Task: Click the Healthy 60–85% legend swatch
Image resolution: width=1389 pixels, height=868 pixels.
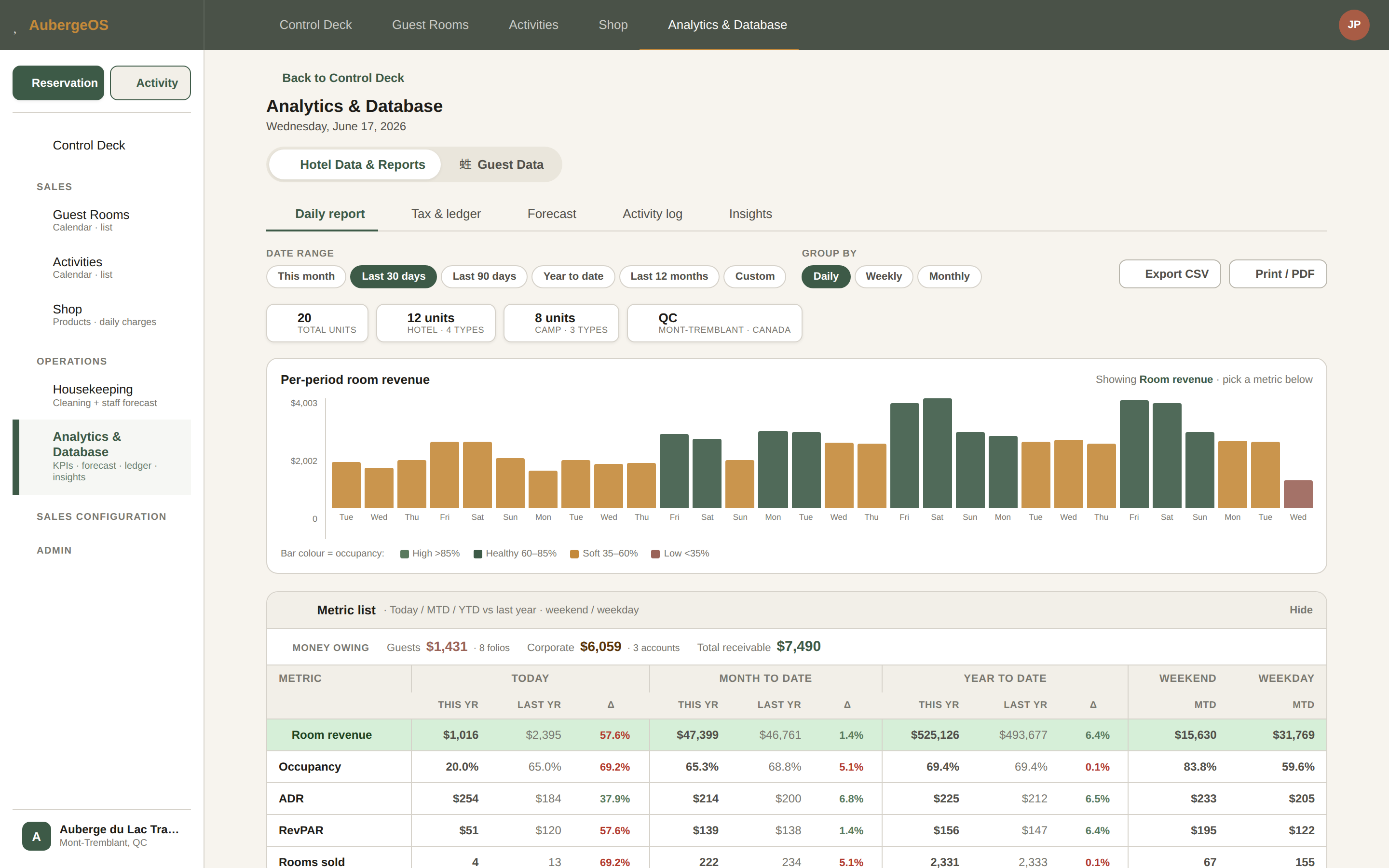Action: pos(477,554)
